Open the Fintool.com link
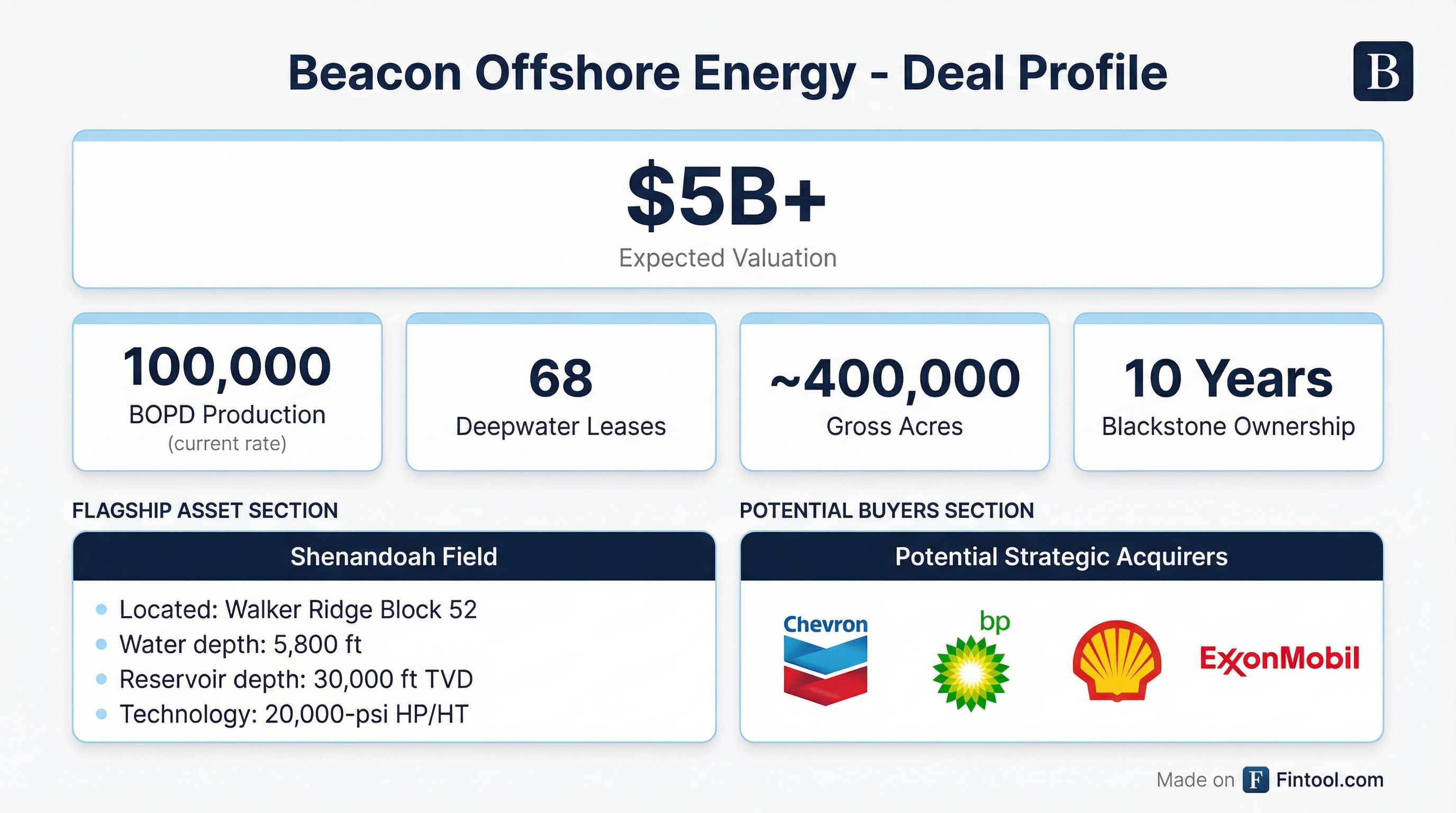1456x813 pixels. 1330,780
